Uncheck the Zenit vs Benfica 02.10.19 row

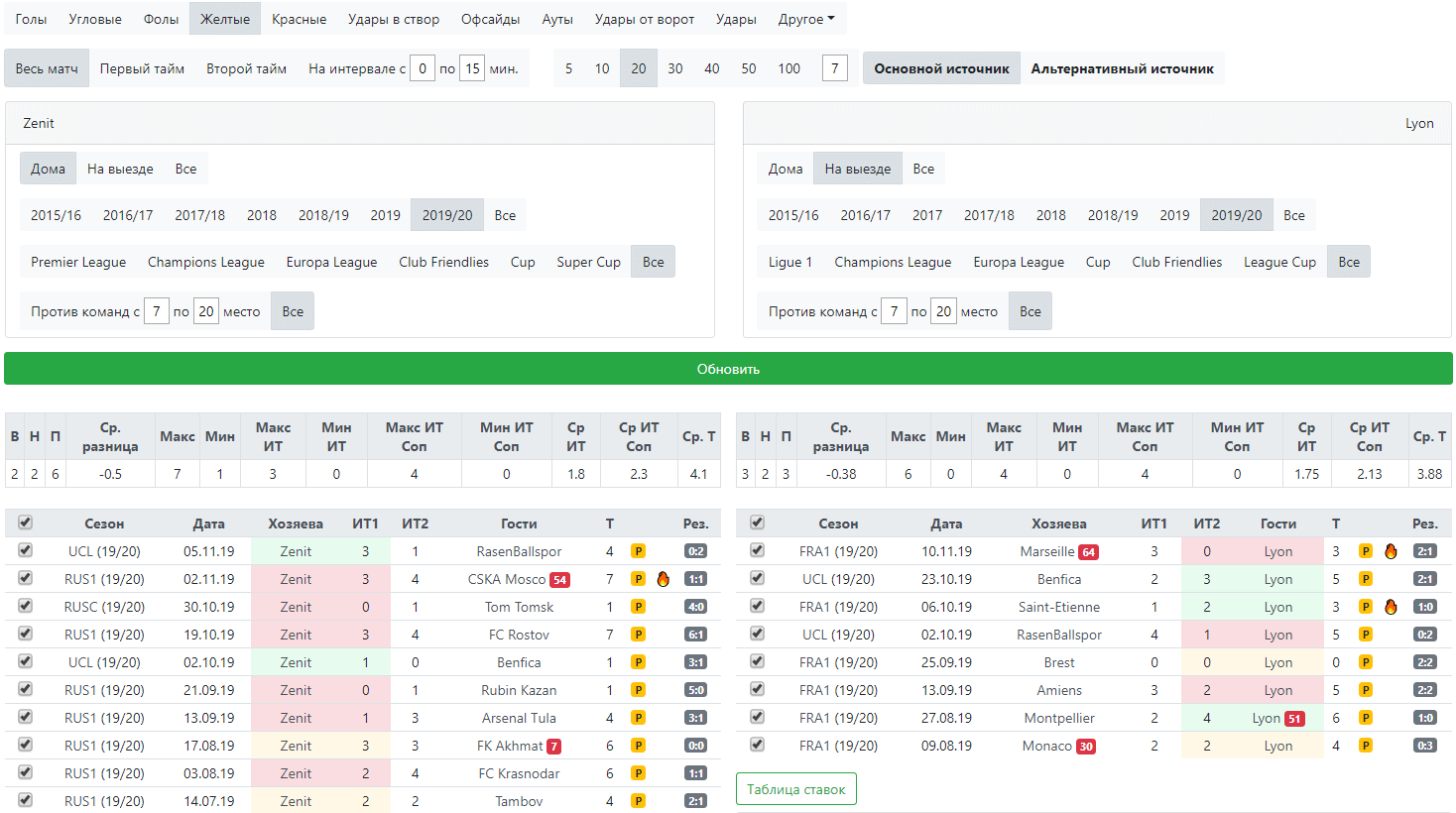tap(25, 661)
